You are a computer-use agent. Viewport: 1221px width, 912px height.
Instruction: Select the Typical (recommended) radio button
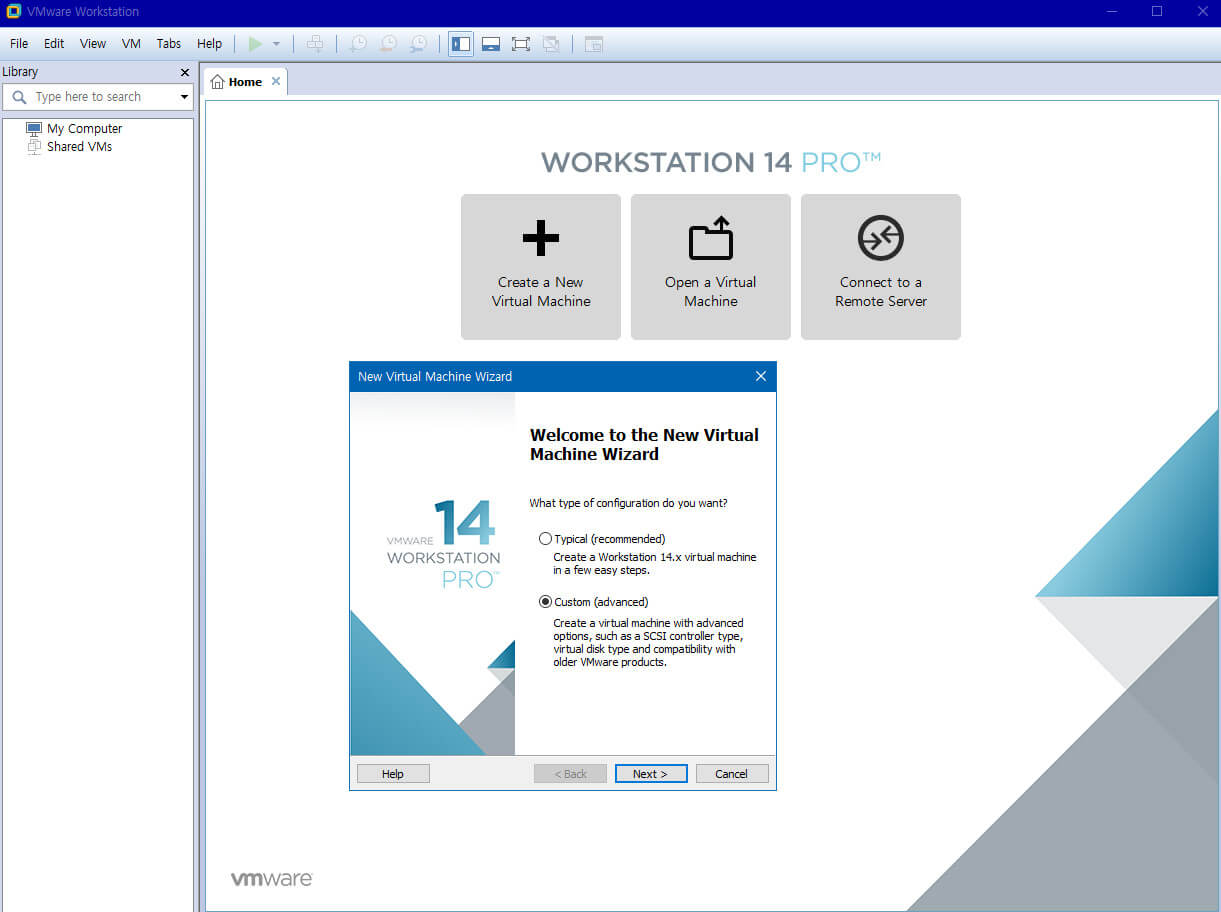545,539
